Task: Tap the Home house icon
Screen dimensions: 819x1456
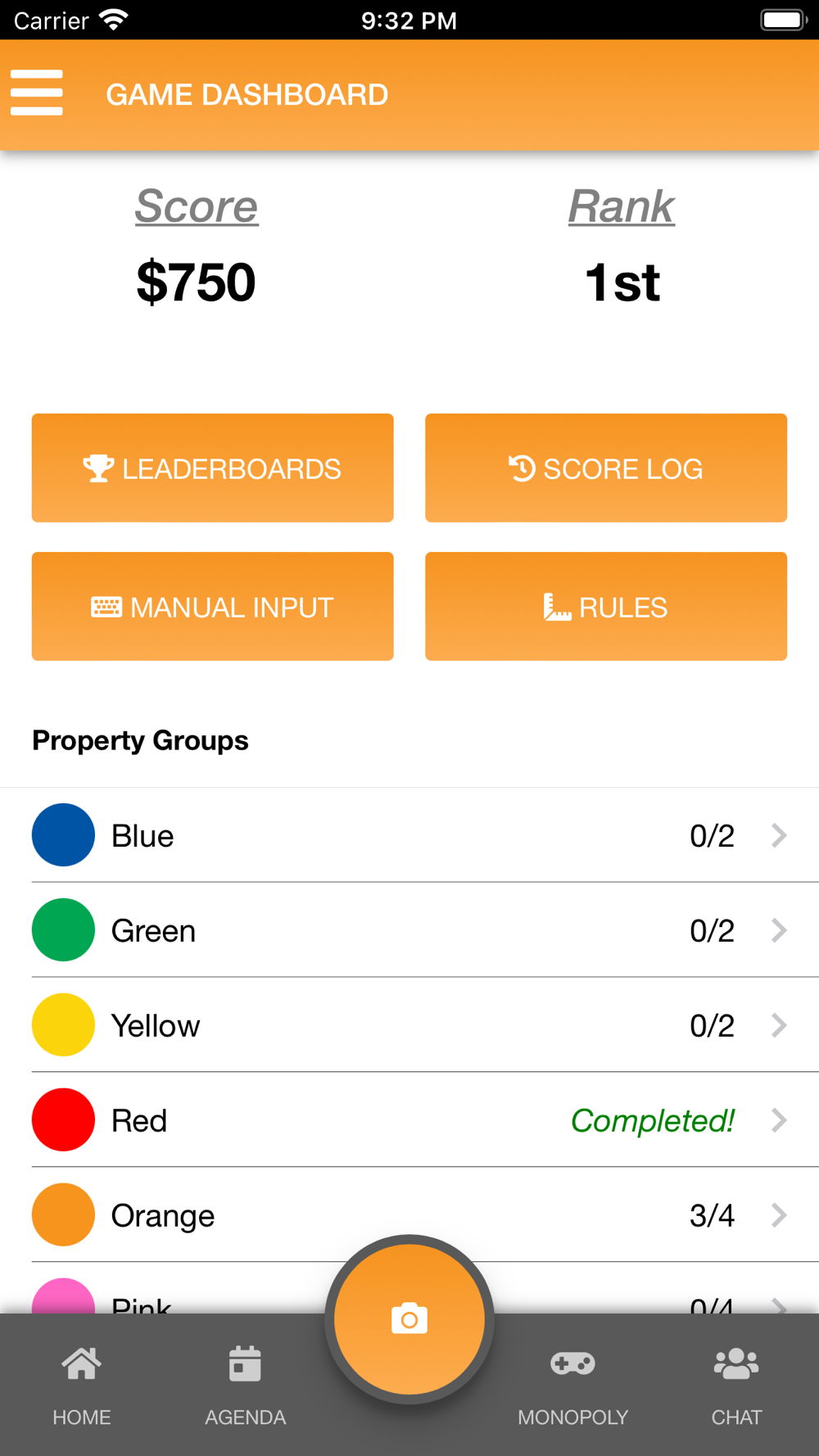Action: pyautogui.click(x=82, y=1364)
